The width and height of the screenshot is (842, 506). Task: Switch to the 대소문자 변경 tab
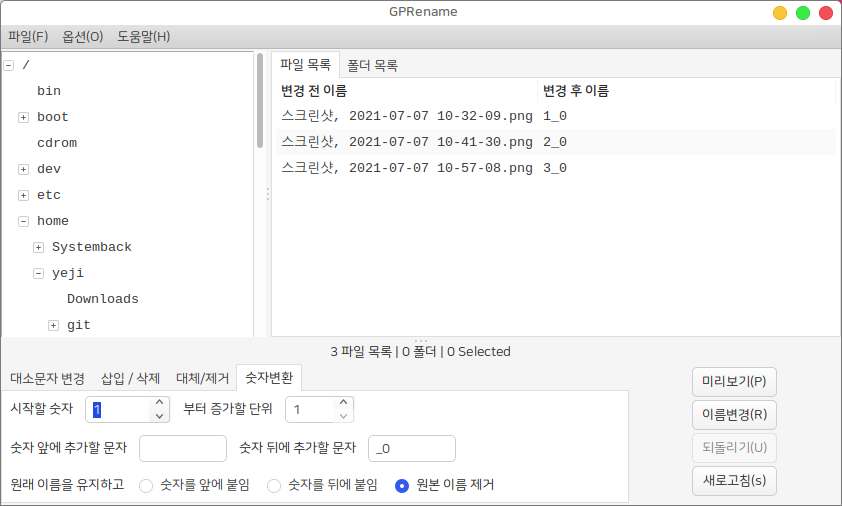(47, 378)
